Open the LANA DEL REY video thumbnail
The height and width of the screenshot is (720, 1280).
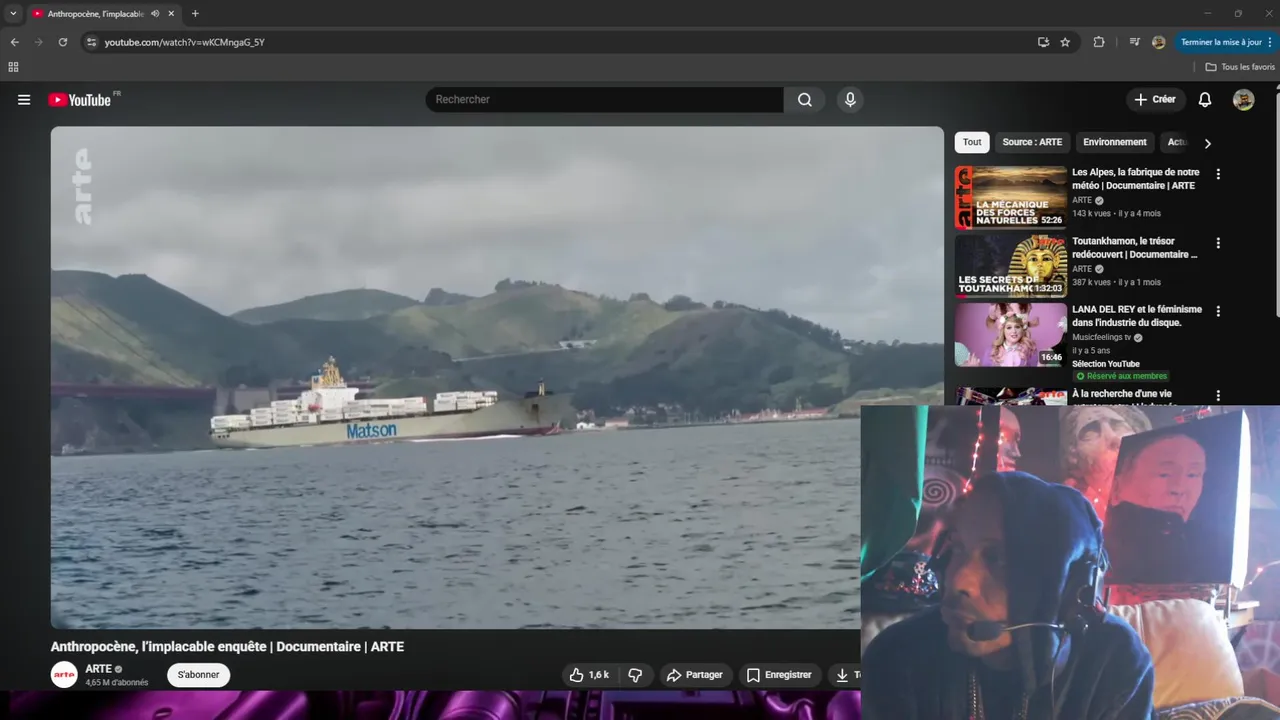pyautogui.click(x=1011, y=335)
